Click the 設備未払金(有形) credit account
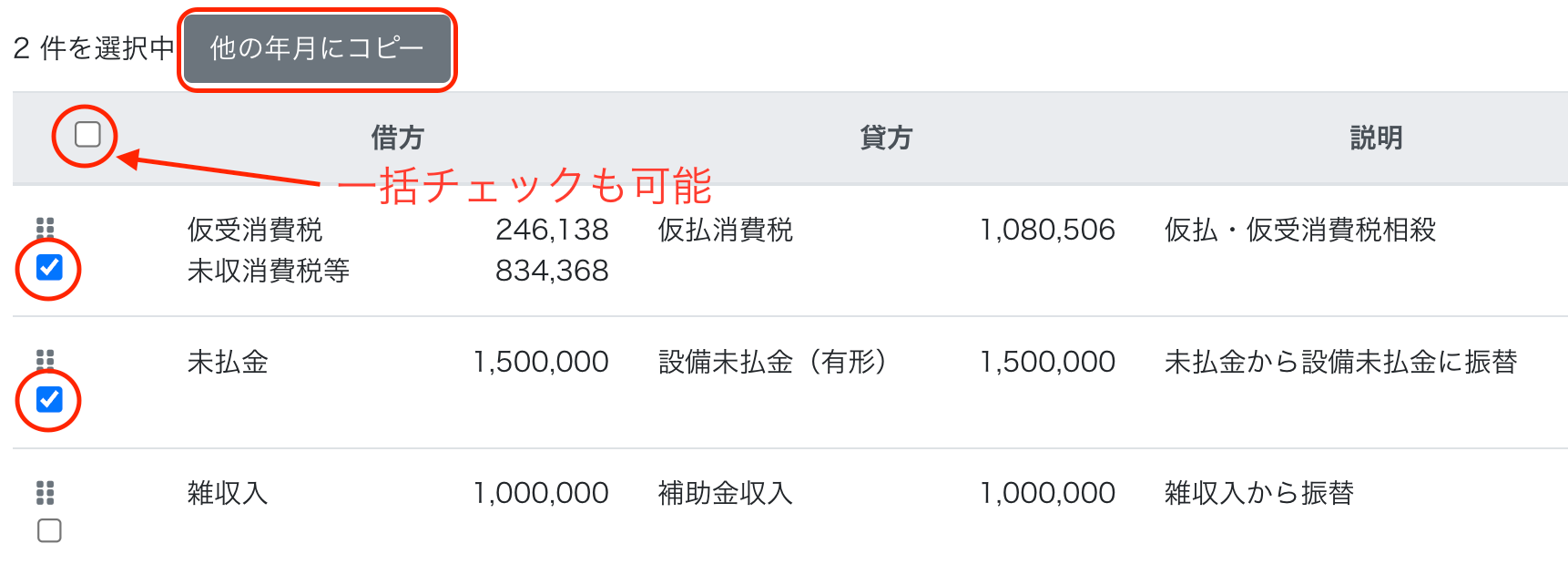Screen dimensions: 1568x585 click(x=772, y=363)
